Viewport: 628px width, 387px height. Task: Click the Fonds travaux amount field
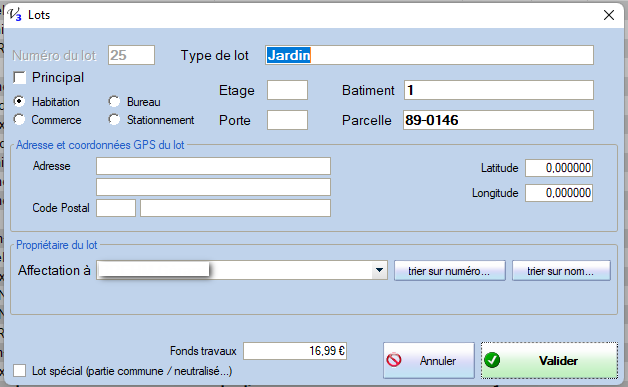(x=295, y=351)
